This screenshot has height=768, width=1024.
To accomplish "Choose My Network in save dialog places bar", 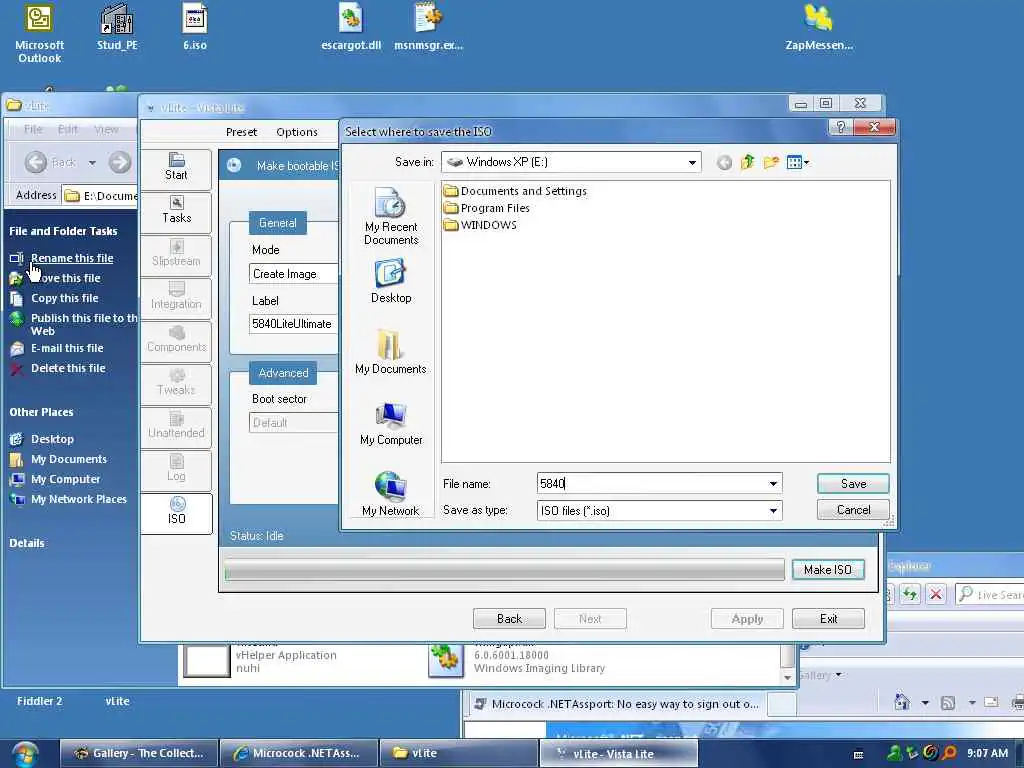I will click(391, 494).
